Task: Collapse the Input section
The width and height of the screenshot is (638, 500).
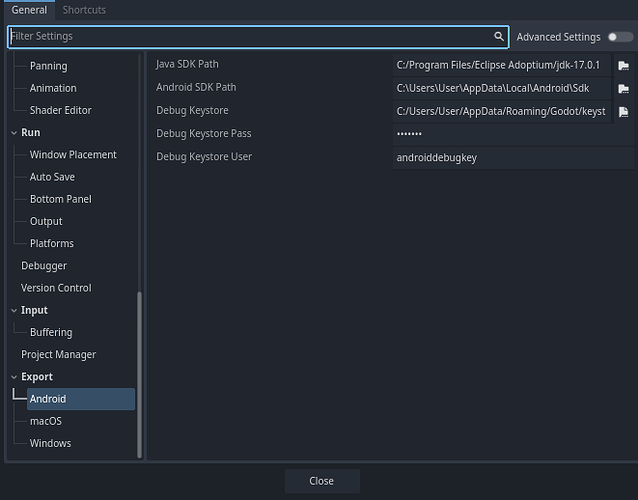Action: pyautogui.click(x=14, y=311)
